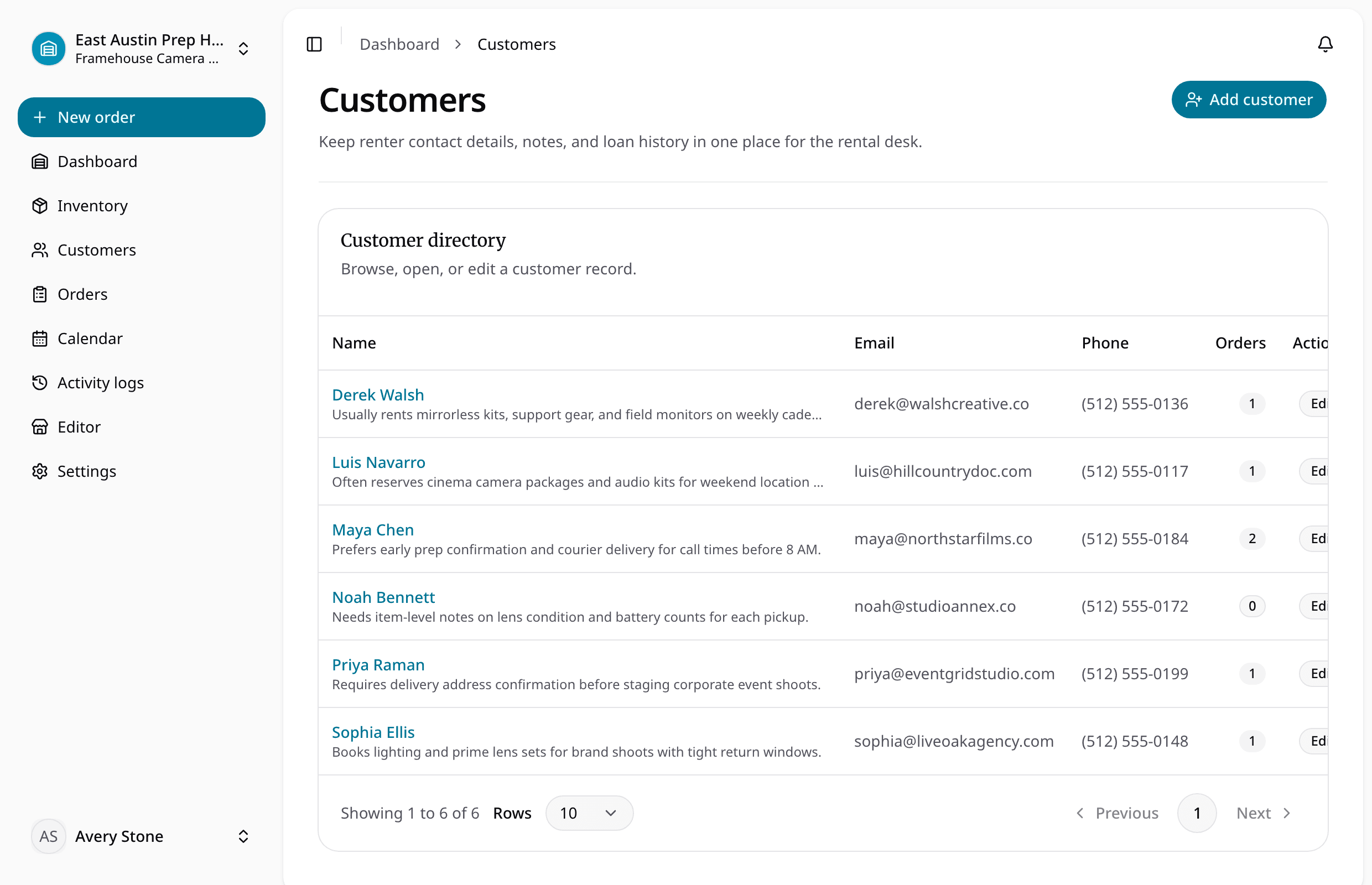This screenshot has width=1372, height=885.
Task: Click the East Austin Prep workspace logo
Action: [48, 49]
